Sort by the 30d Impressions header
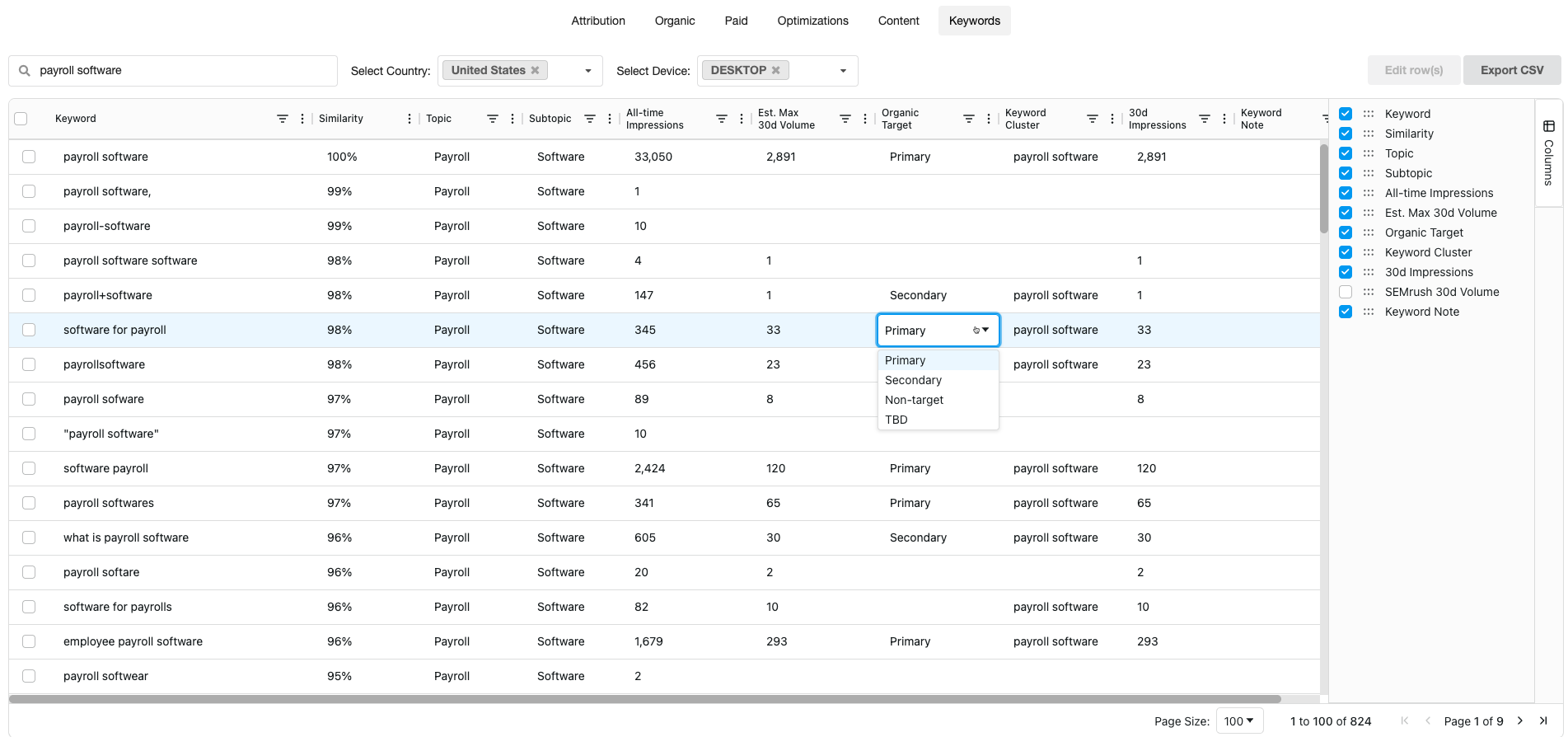This screenshot has height=737, width=1568. pyautogui.click(x=1157, y=119)
